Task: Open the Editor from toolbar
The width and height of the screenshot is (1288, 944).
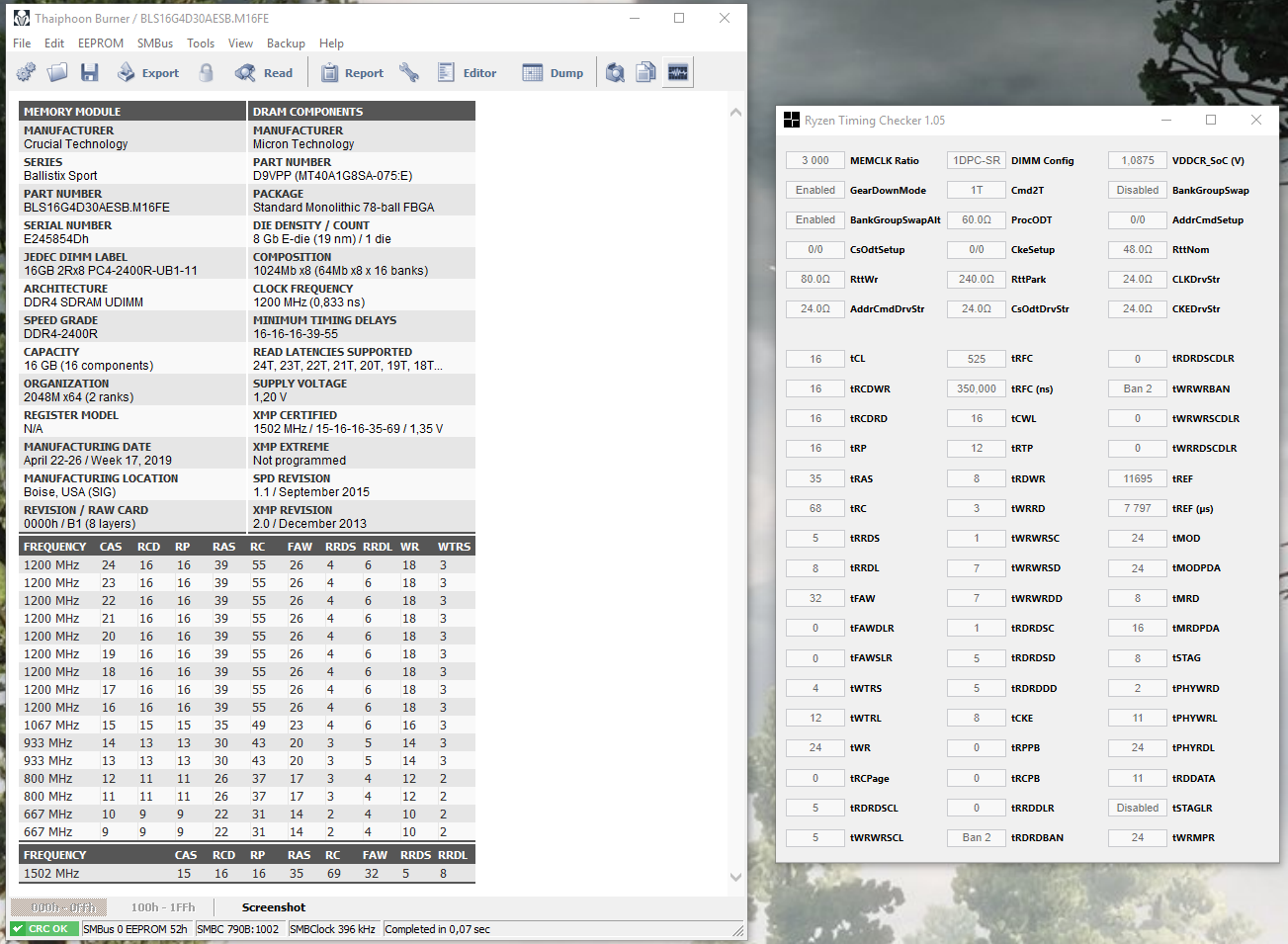Action: pos(467,72)
